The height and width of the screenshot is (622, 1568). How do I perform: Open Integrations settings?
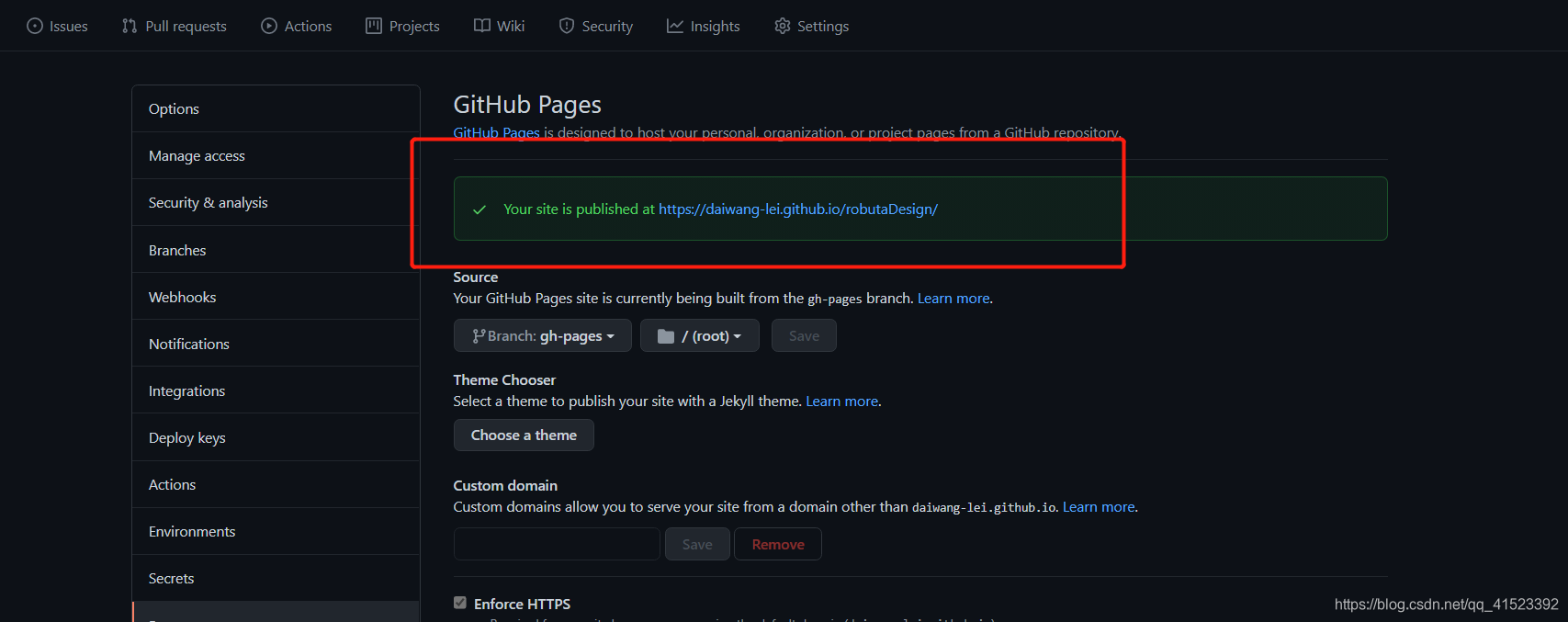pyautogui.click(x=276, y=390)
